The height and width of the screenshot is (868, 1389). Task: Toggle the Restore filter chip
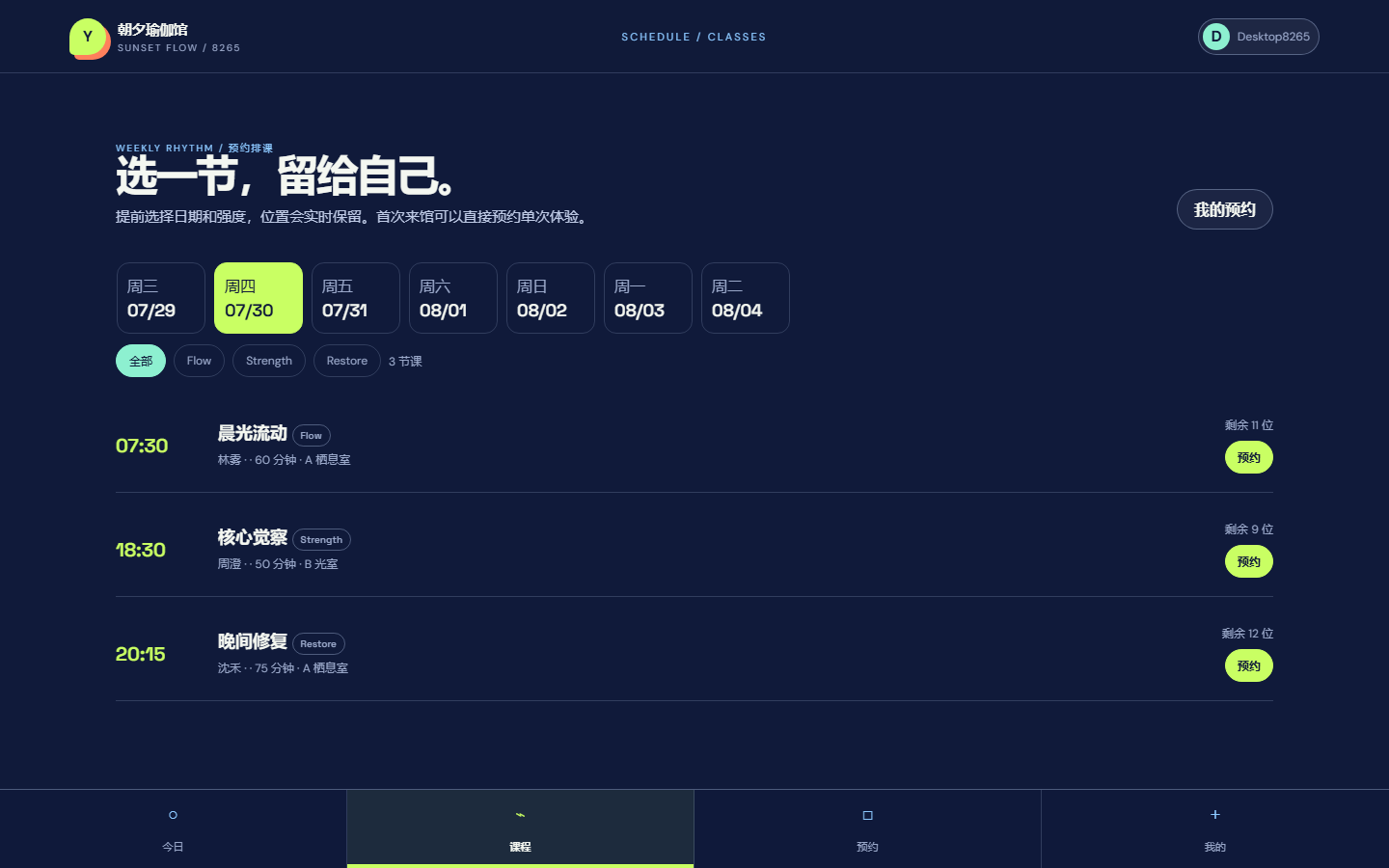coord(347,361)
